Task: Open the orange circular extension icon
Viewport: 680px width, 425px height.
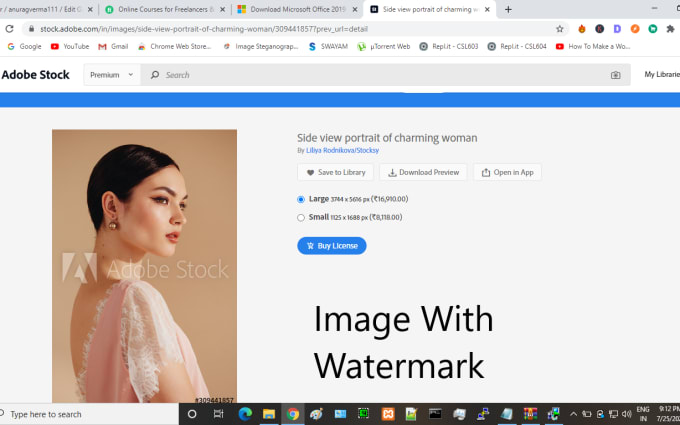Action: click(635, 29)
